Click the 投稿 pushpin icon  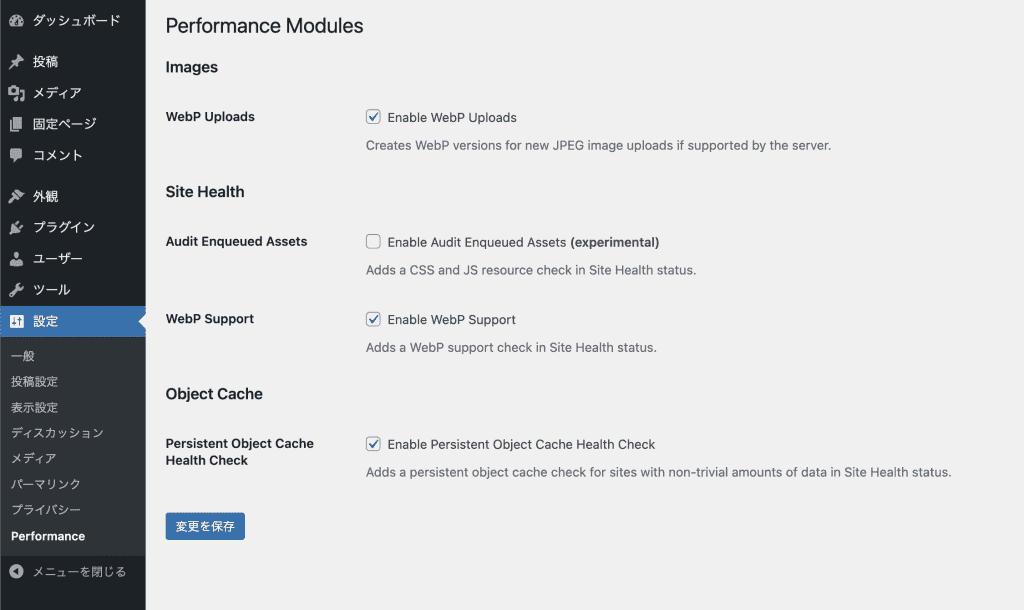16,61
